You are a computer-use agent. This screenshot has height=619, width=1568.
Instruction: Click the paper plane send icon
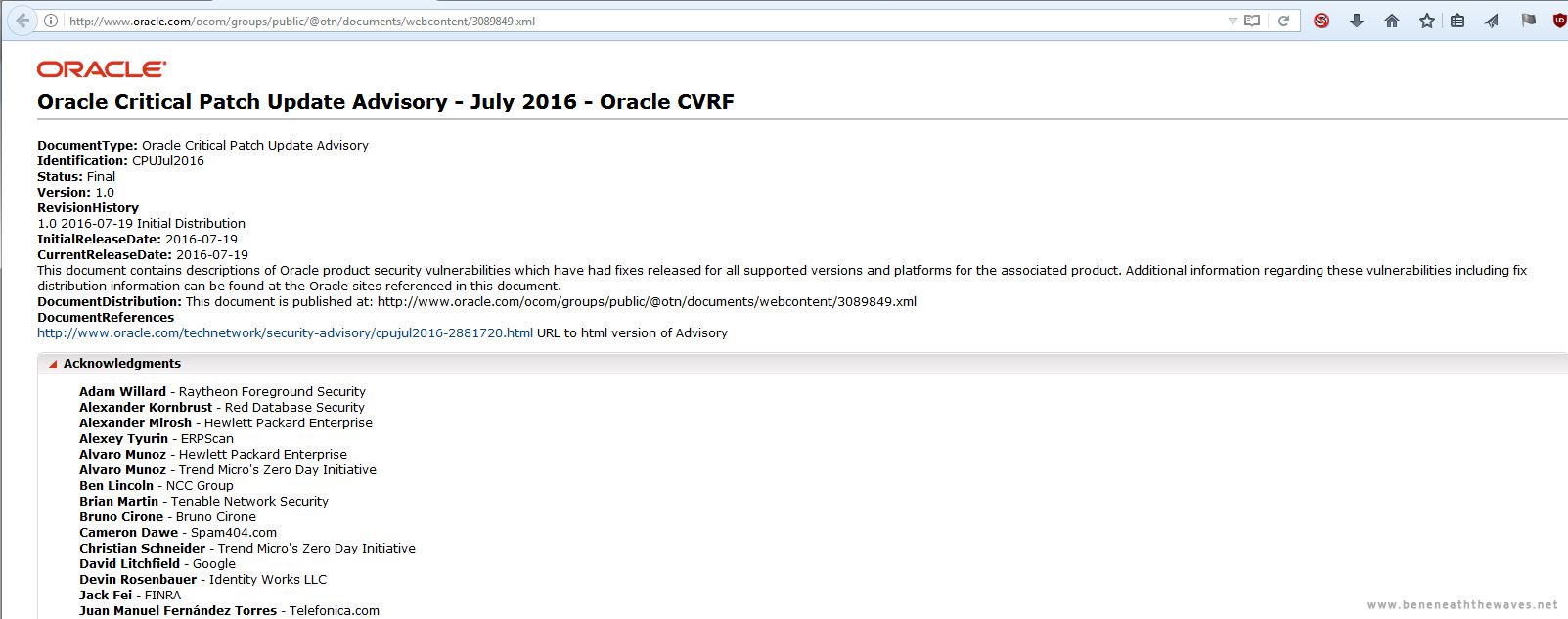coord(1492,21)
